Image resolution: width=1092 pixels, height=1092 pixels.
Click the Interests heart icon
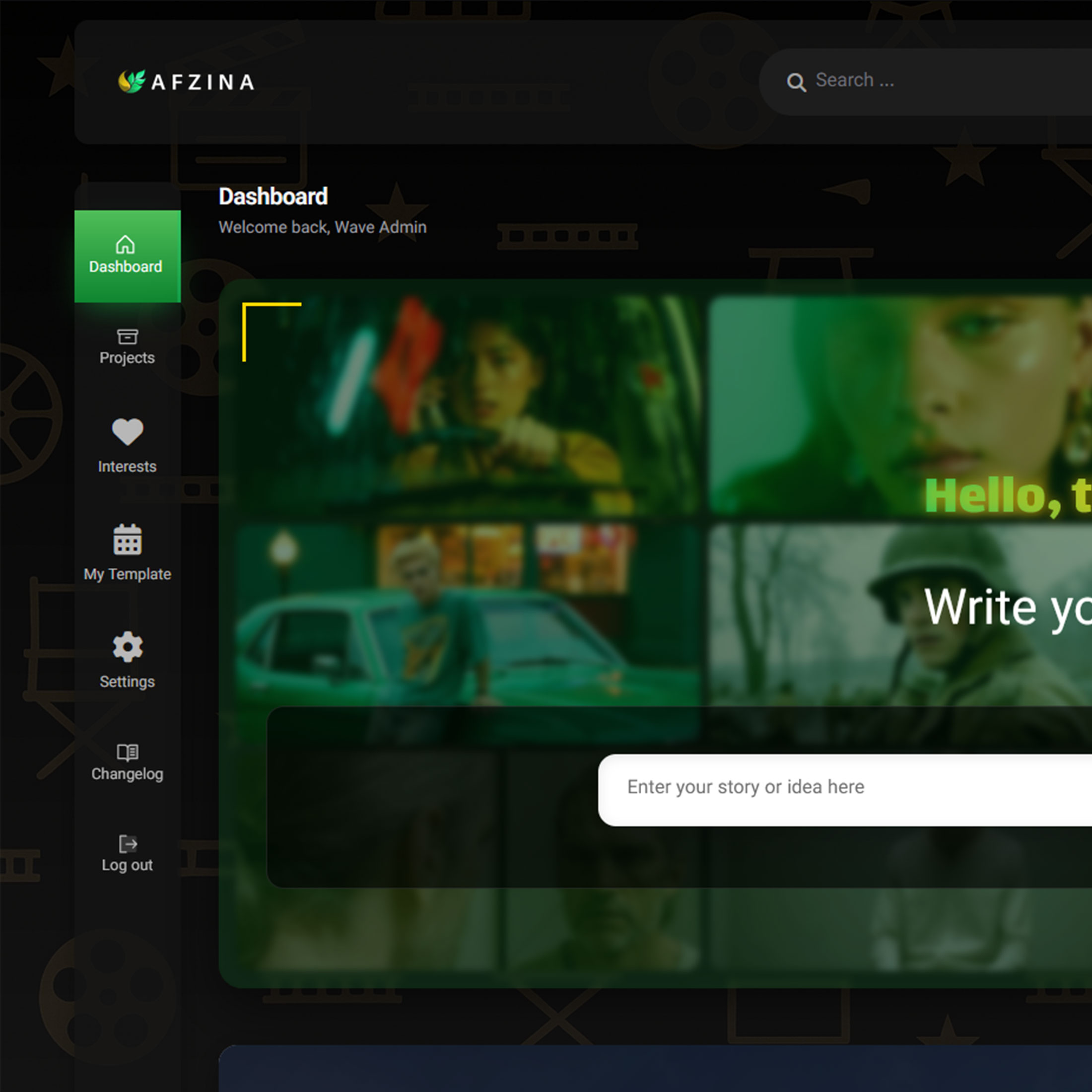tap(128, 432)
